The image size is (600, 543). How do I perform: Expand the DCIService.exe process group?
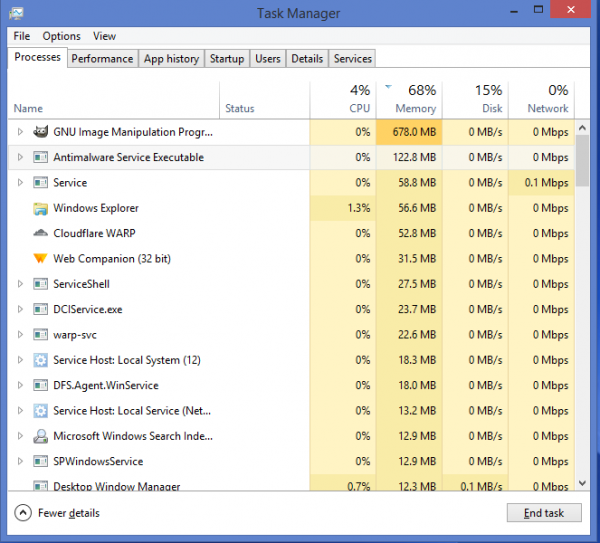click(20, 309)
